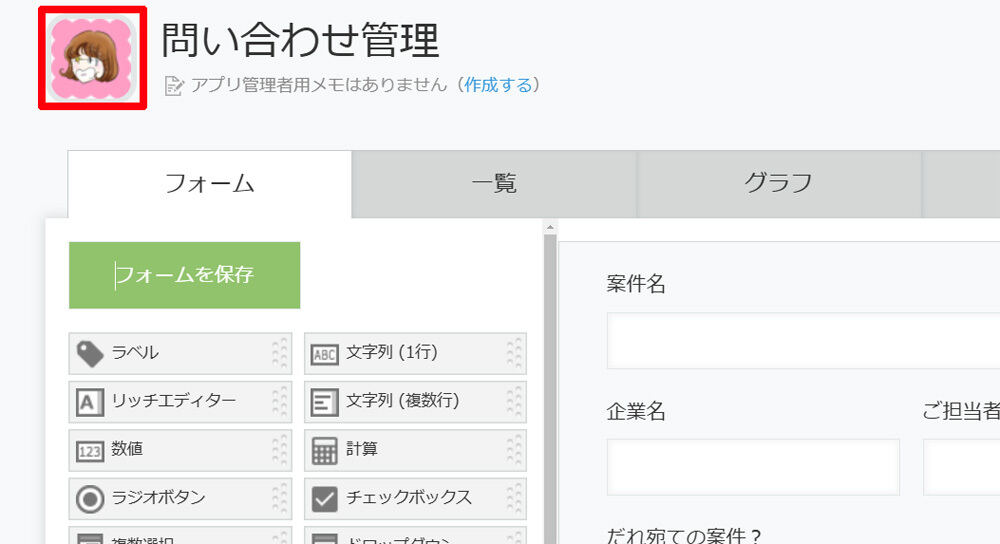Click the ラベル field text
The width and height of the screenshot is (1000, 544).
click(x=135, y=352)
